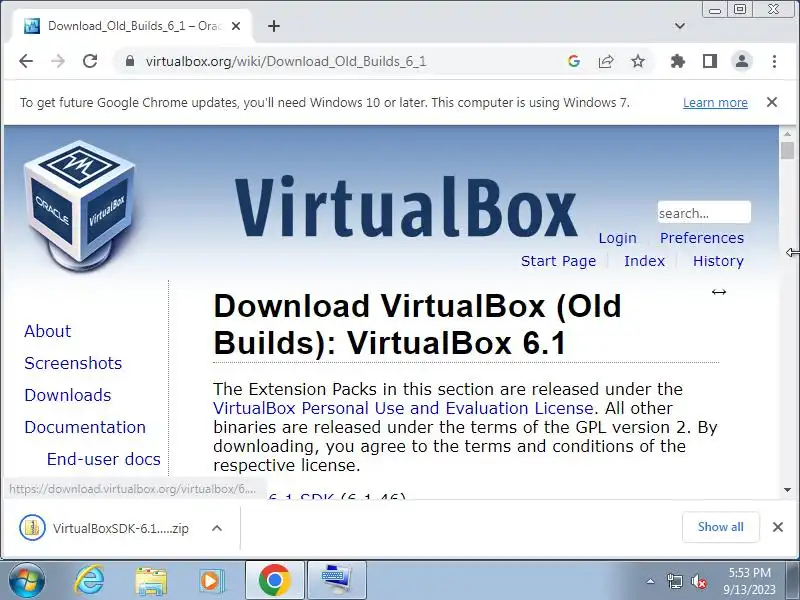Open a new tab with the plus button
The width and height of the screenshot is (800, 600).
coord(274,26)
